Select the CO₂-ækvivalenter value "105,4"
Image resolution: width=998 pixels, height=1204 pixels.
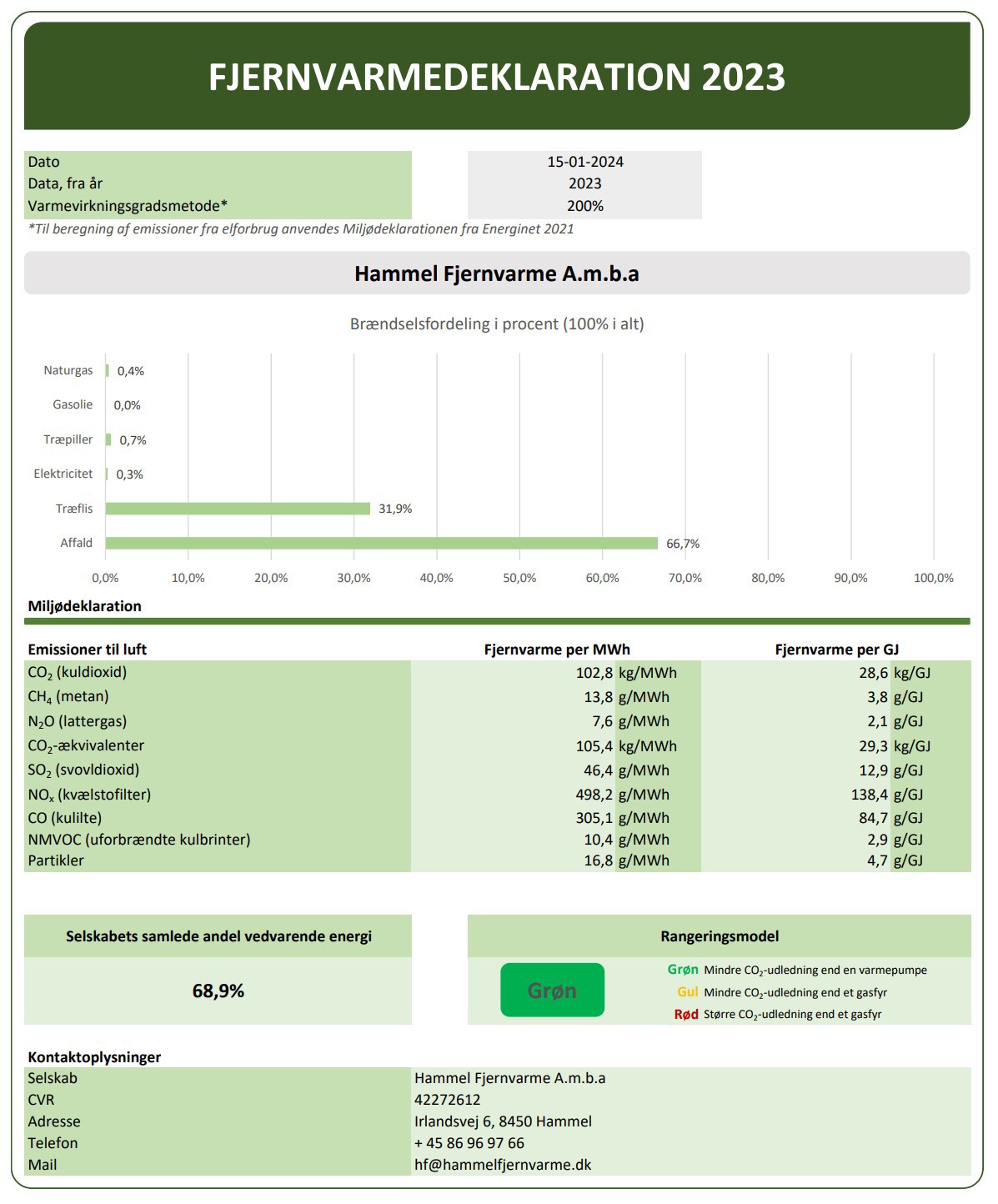click(594, 746)
